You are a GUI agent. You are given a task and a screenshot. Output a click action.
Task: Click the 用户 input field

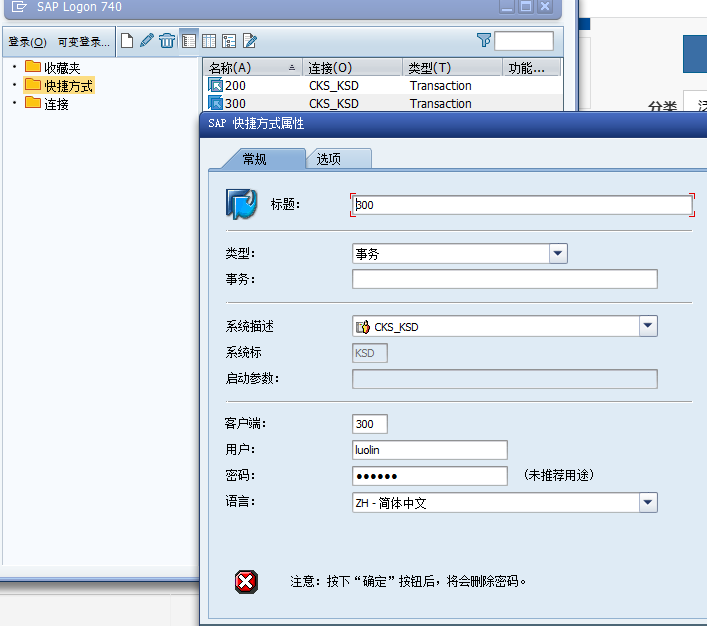[x=430, y=450]
